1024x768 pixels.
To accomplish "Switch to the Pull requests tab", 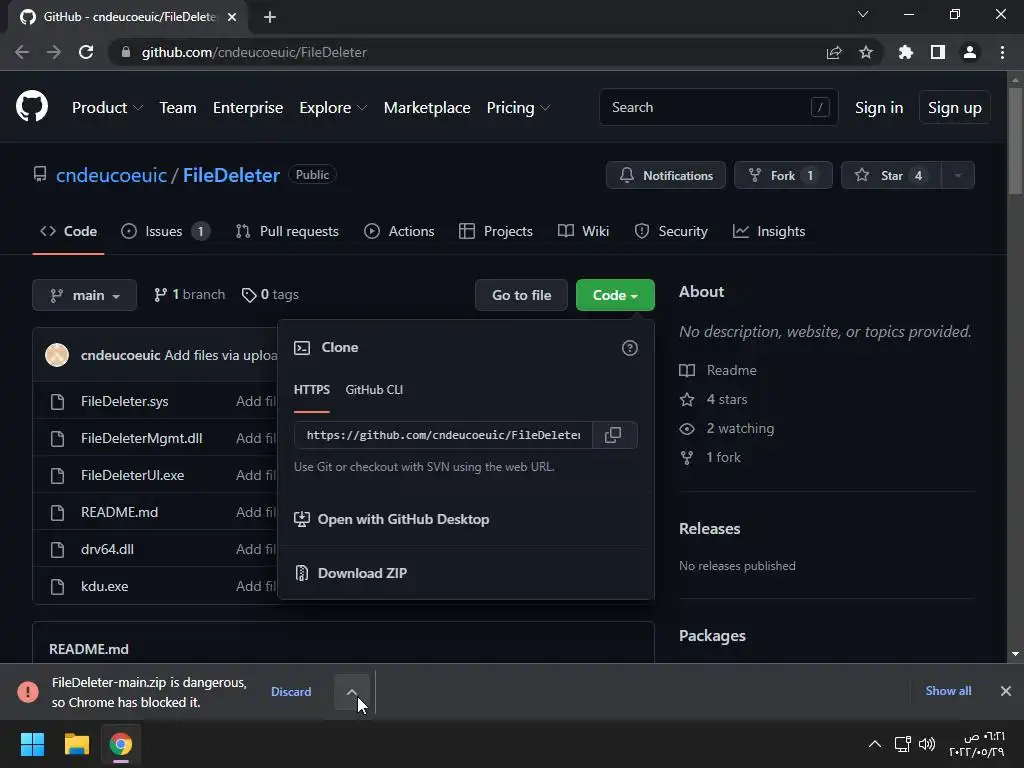I will [x=287, y=231].
